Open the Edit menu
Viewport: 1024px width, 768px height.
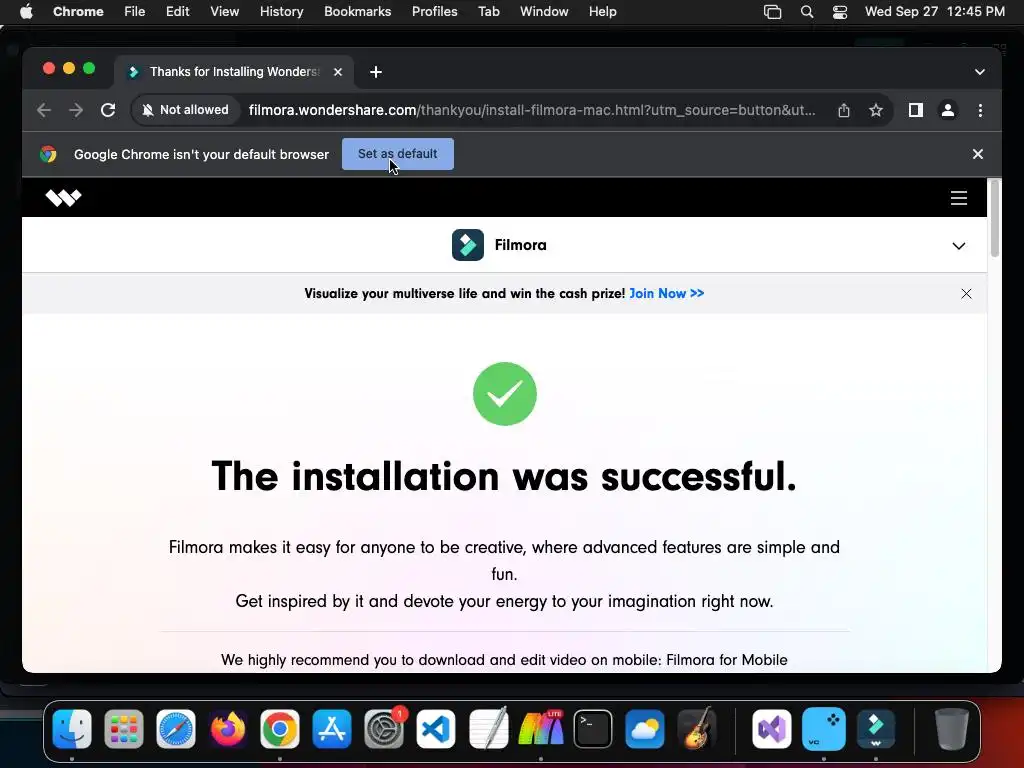pos(177,12)
